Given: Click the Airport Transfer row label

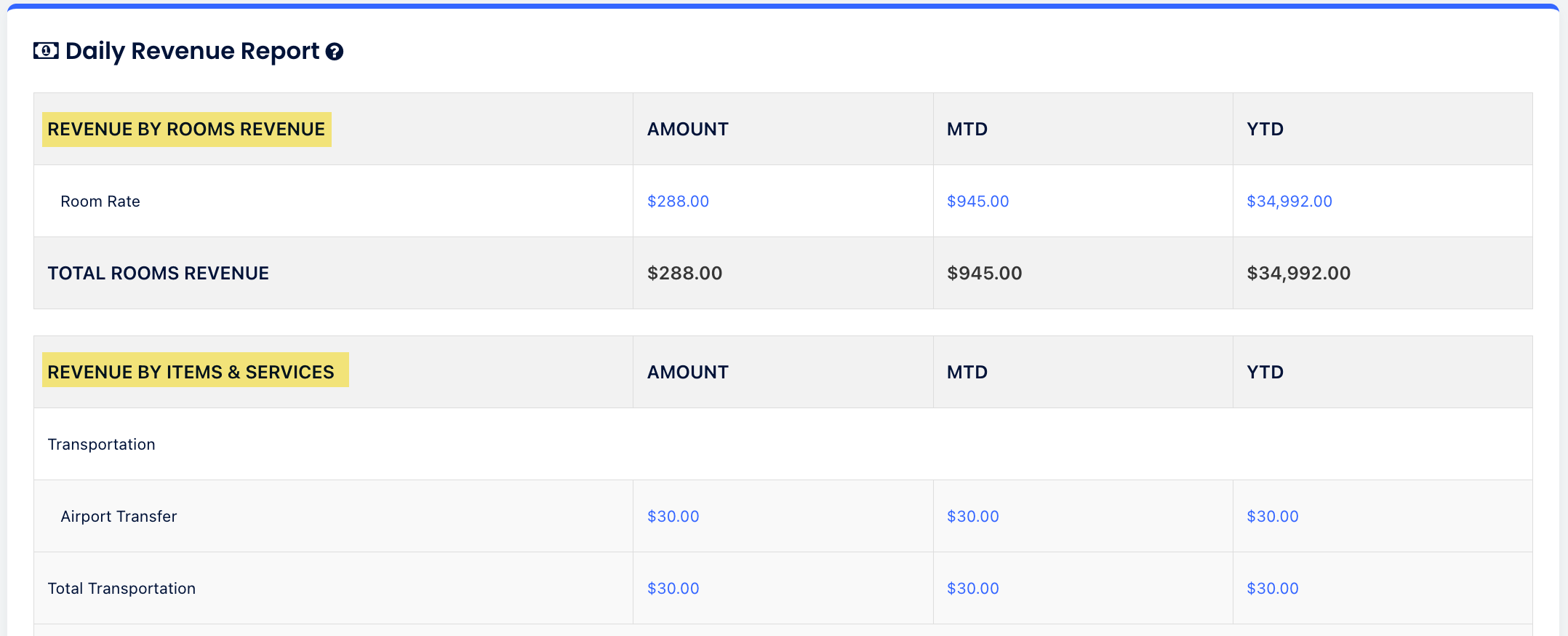Looking at the screenshot, I should (x=118, y=517).
